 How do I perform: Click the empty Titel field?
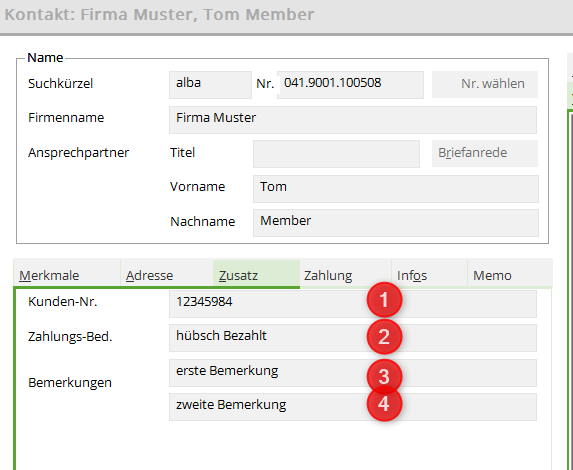point(336,154)
